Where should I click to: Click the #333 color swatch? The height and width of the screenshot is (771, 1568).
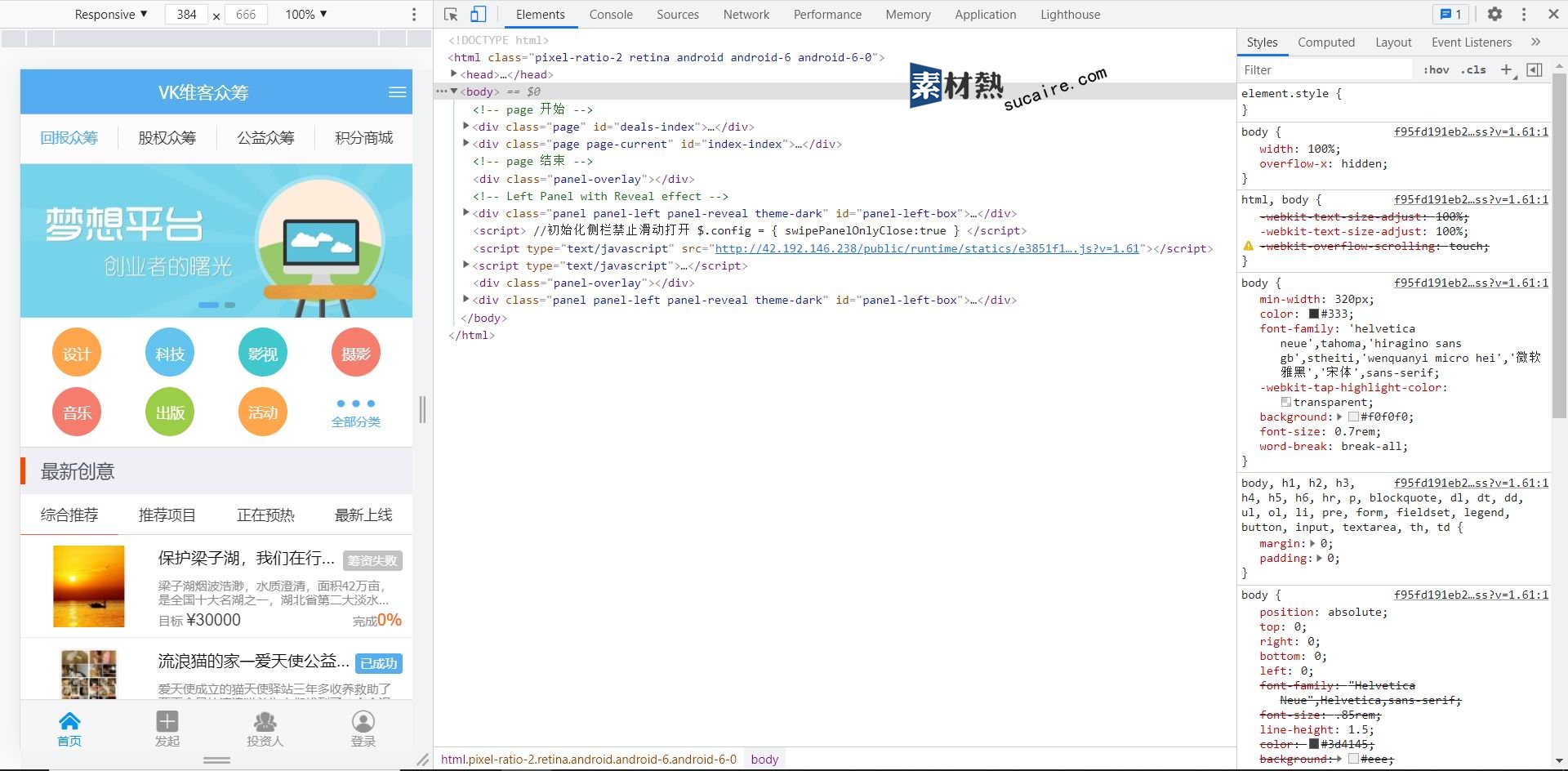(1314, 314)
